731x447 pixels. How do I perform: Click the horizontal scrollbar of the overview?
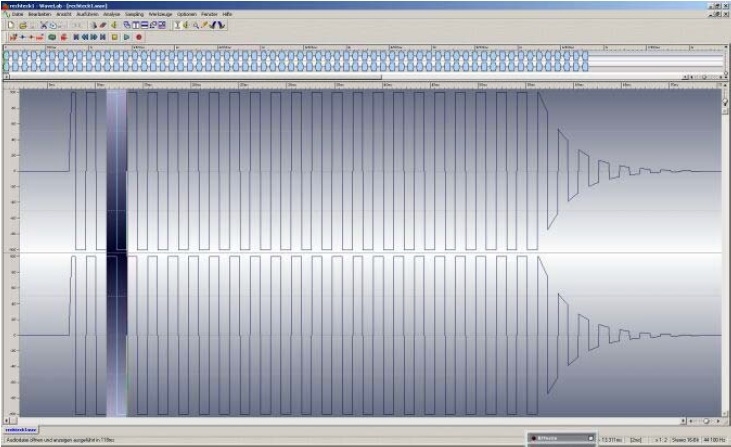pos(344,77)
